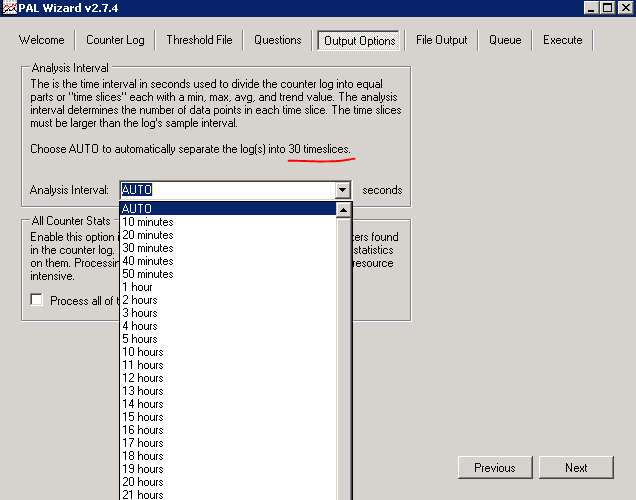
Task: Pick the 20 hours option
Action: [x=228, y=481]
